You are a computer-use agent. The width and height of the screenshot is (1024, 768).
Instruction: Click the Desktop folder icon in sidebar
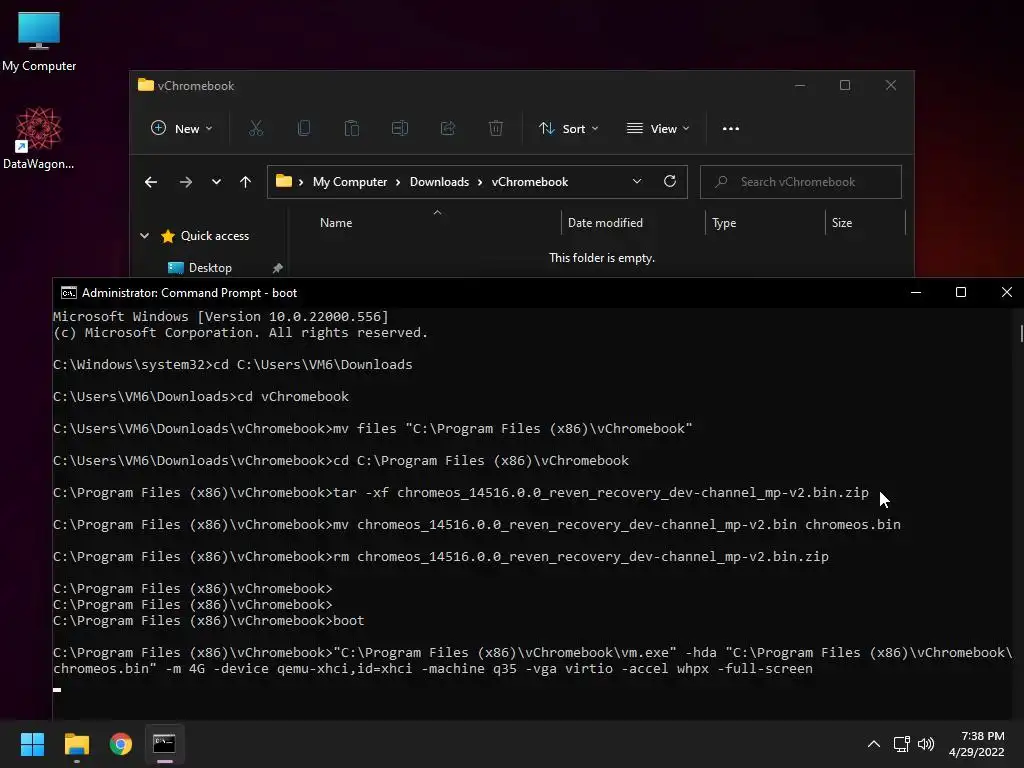pyautogui.click(x=176, y=268)
